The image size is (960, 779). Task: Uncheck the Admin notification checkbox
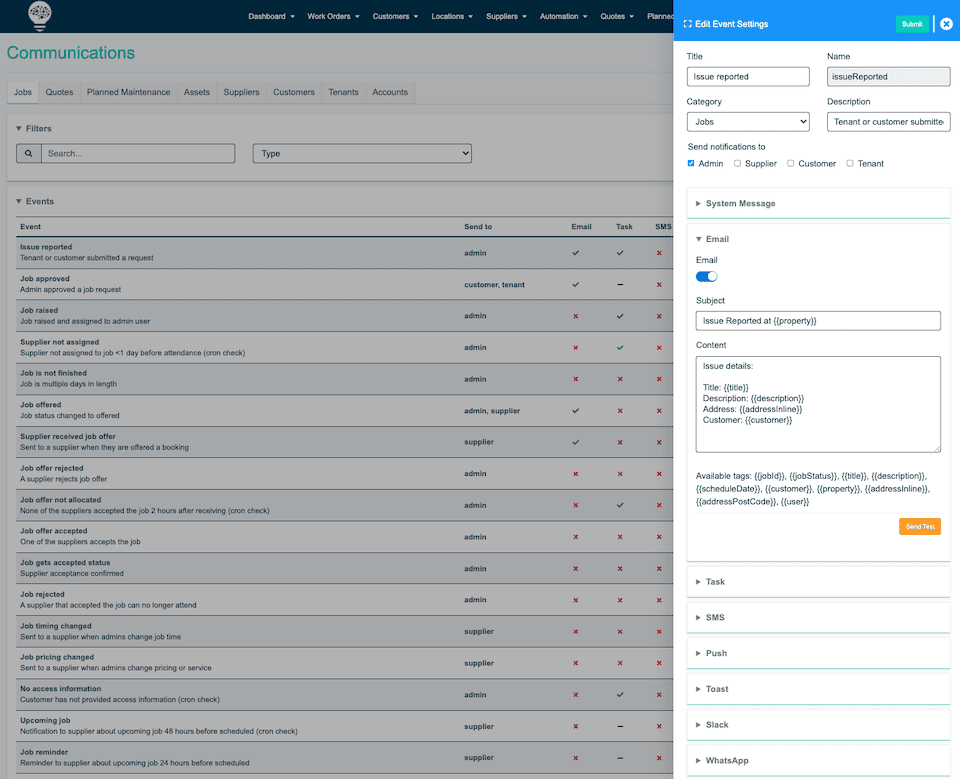click(692, 163)
